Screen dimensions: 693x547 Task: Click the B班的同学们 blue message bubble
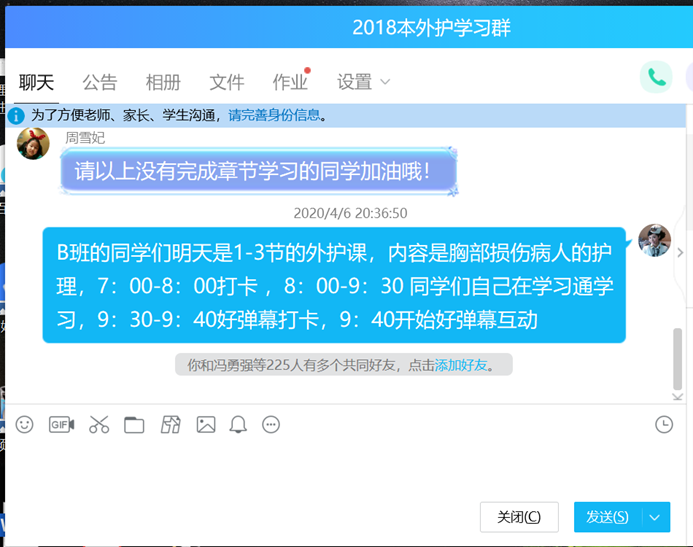[x=334, y=285]
